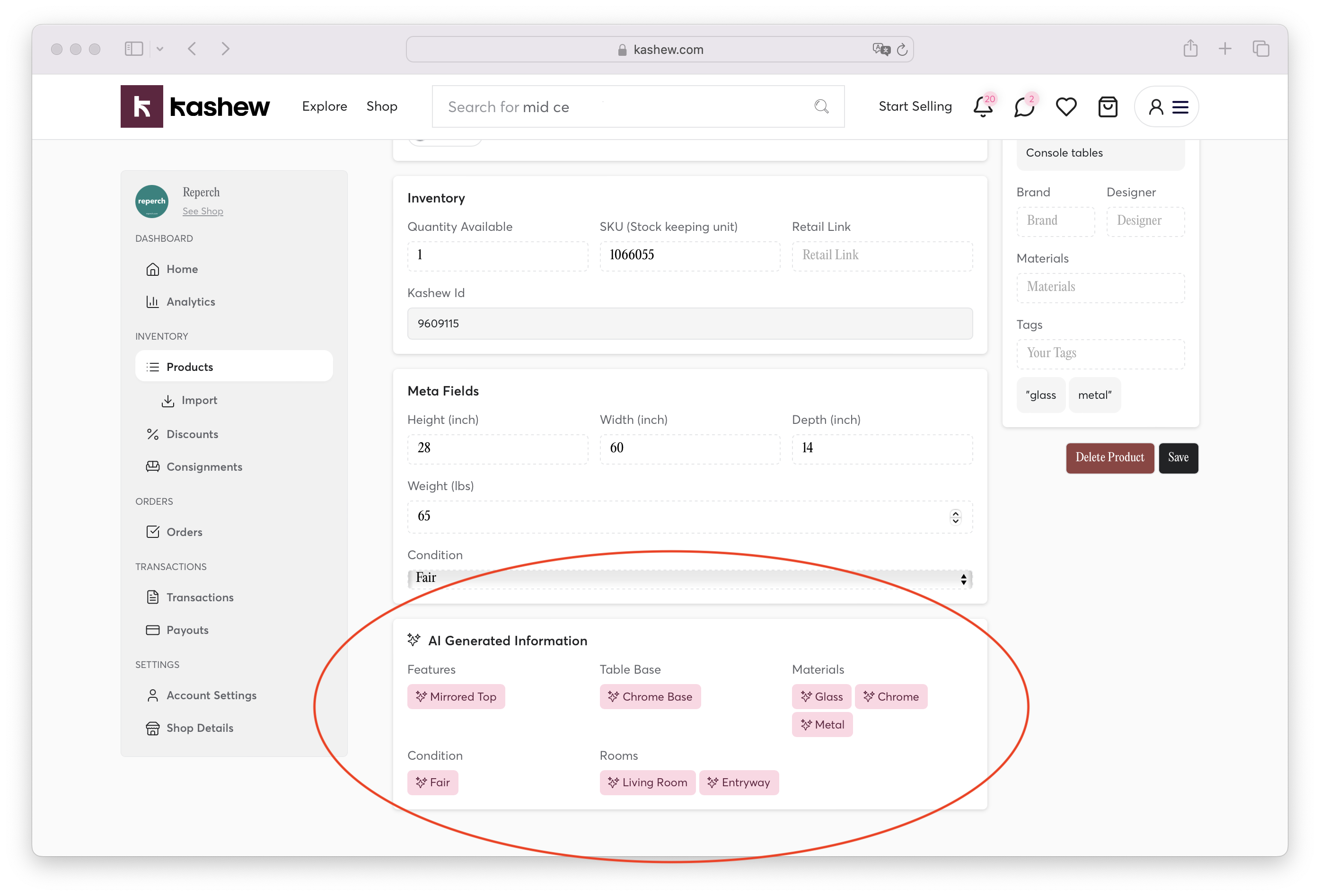Screen dimensions: 1320x896
Task: Open the Condition dropdown showing Fair
Action: coord(689,579)
